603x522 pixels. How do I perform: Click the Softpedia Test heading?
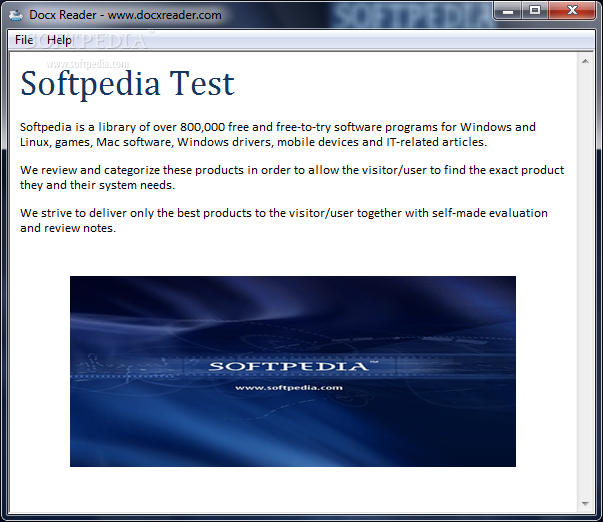point(127,84)
